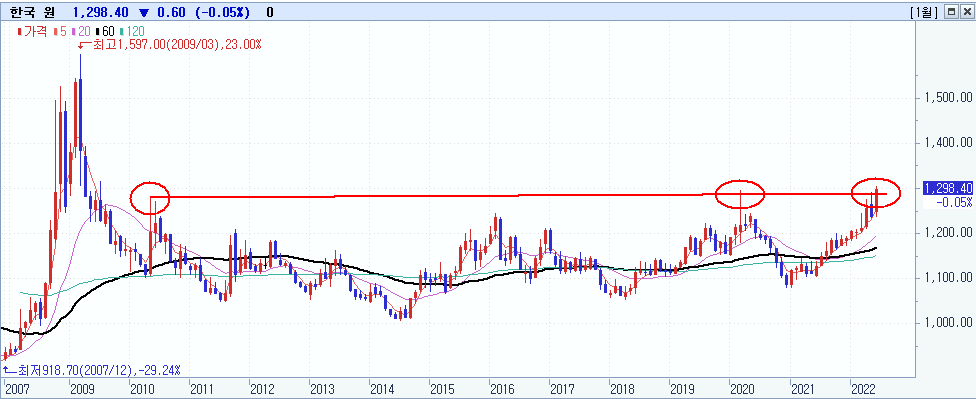The width and height of the screenshot is (976, 399).
Task: Click the 2009 year label on time axis
Action: tap(80, 388)
